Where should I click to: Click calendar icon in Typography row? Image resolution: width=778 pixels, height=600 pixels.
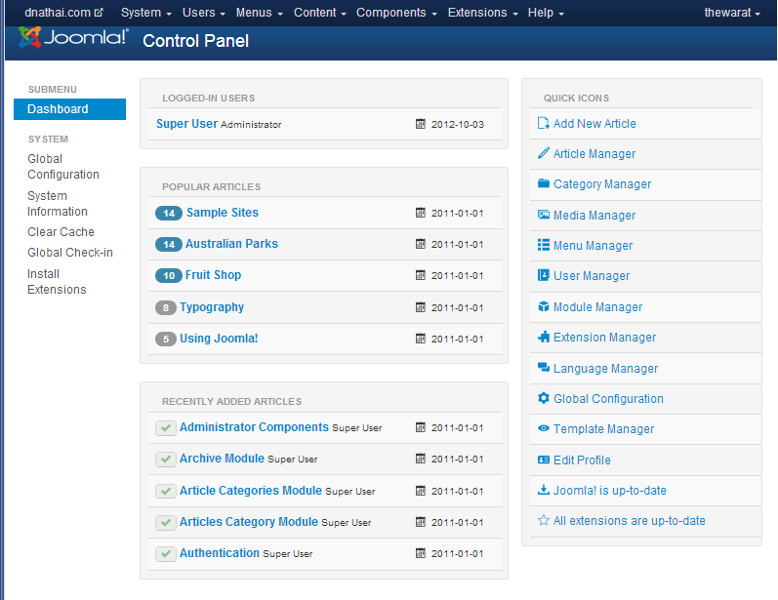point(420,307)
